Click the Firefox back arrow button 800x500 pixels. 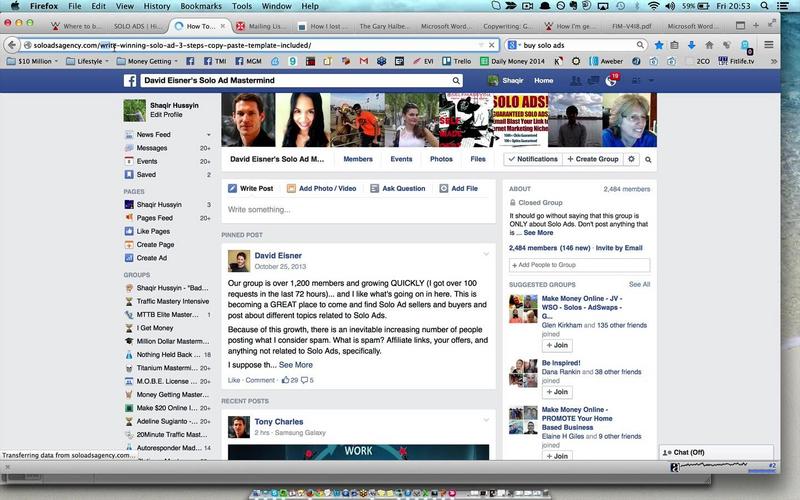12,45
